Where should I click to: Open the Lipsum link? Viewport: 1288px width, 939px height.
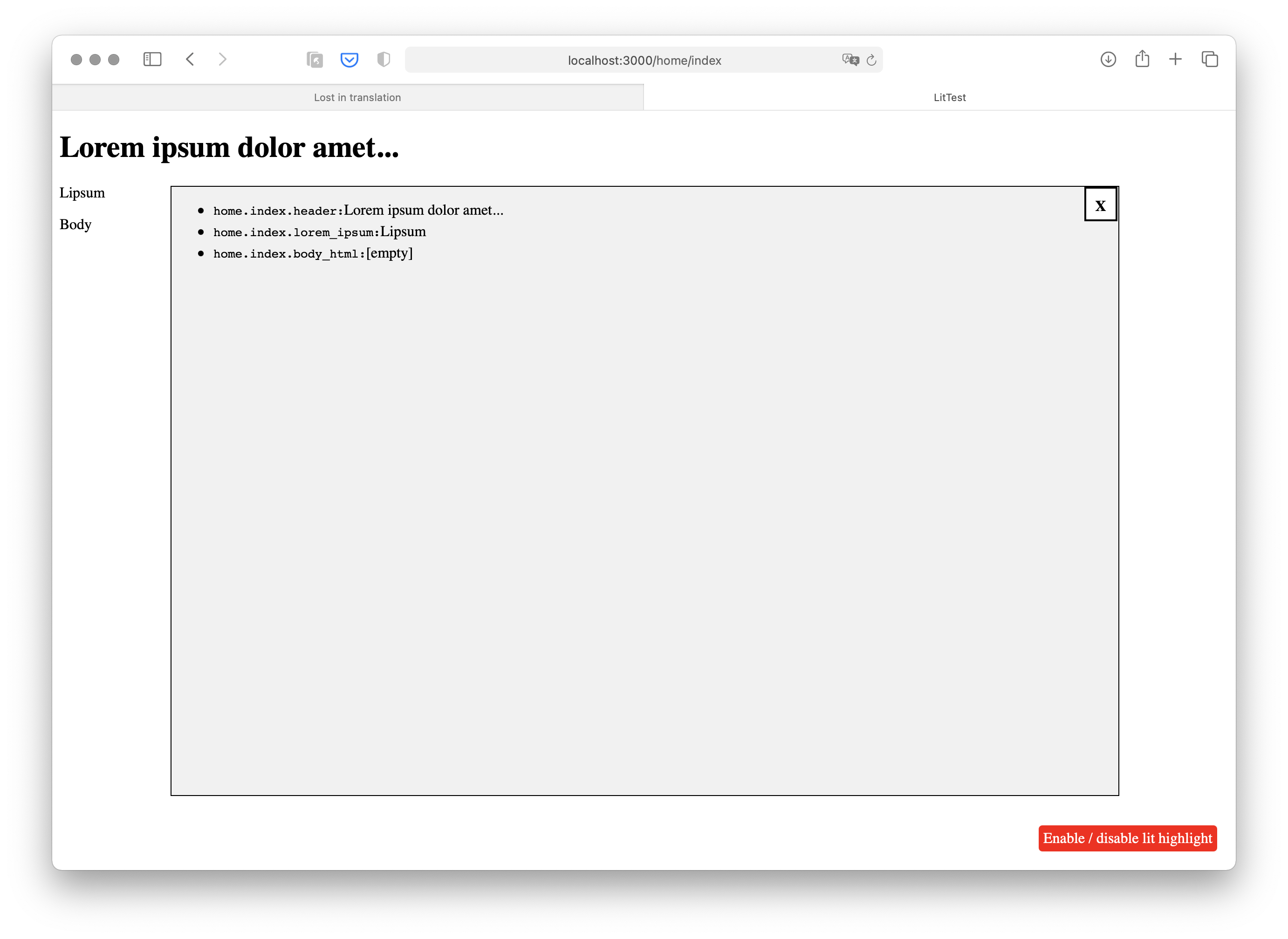pyautogui.click(x=82, y=193)
